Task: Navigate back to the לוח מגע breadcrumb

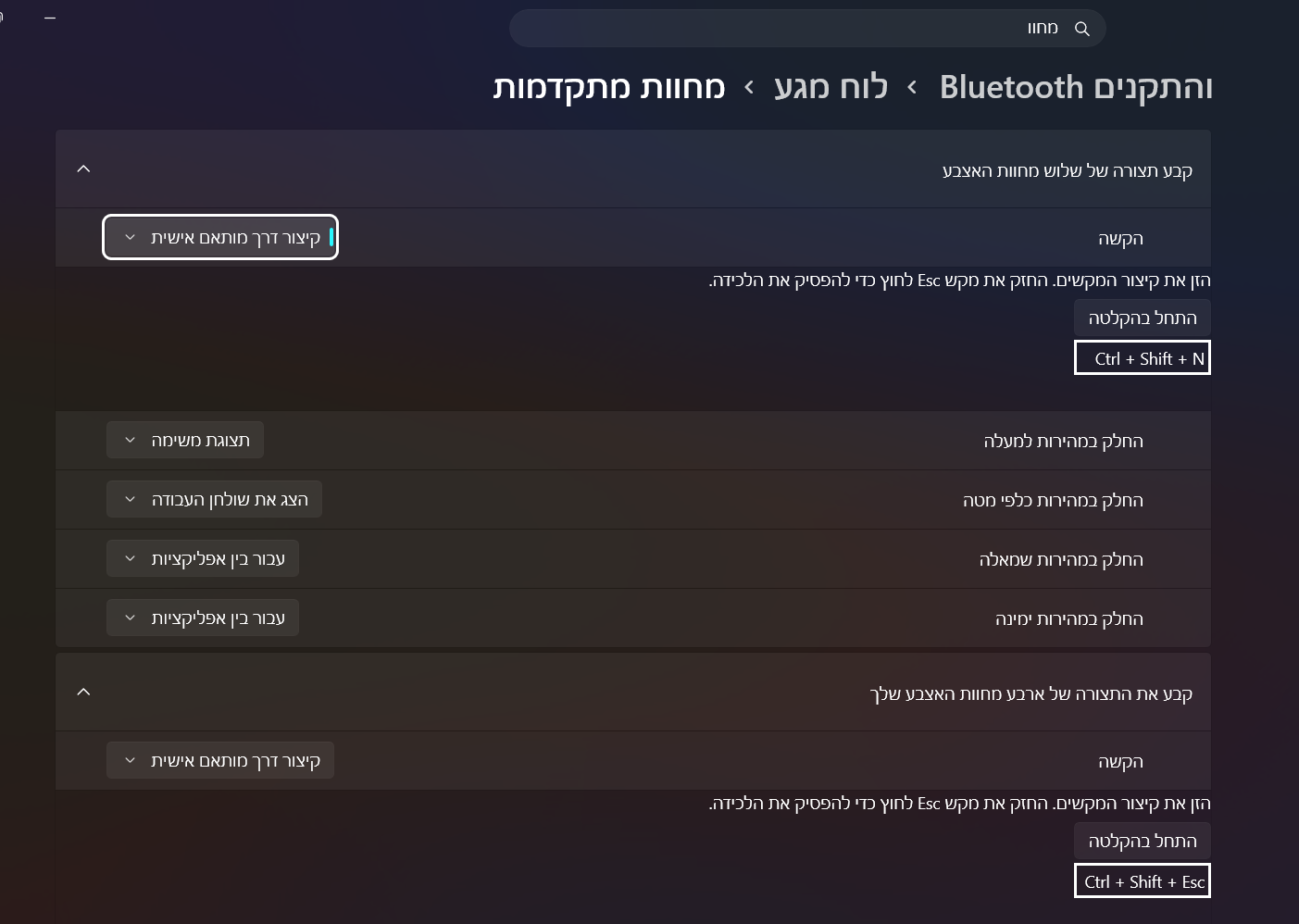Action: click(831, 87)
